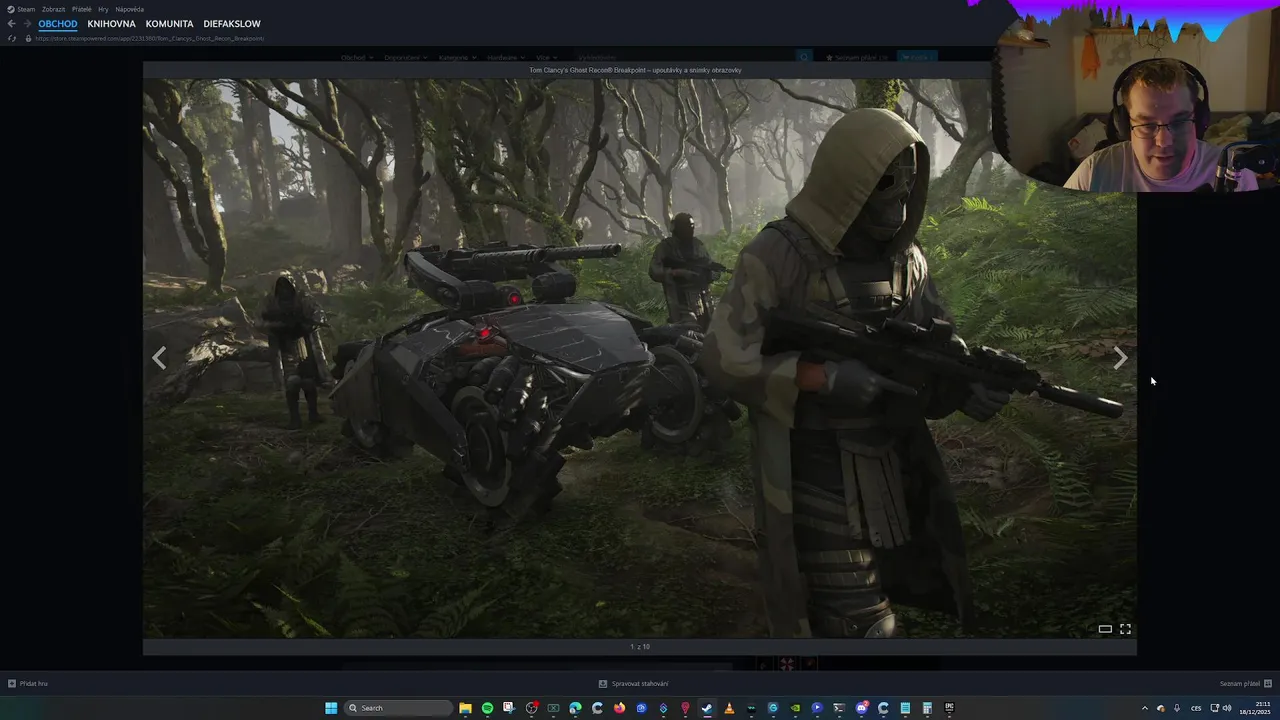
Task: Click the '1 z 10' image counter
Action: 640,647
